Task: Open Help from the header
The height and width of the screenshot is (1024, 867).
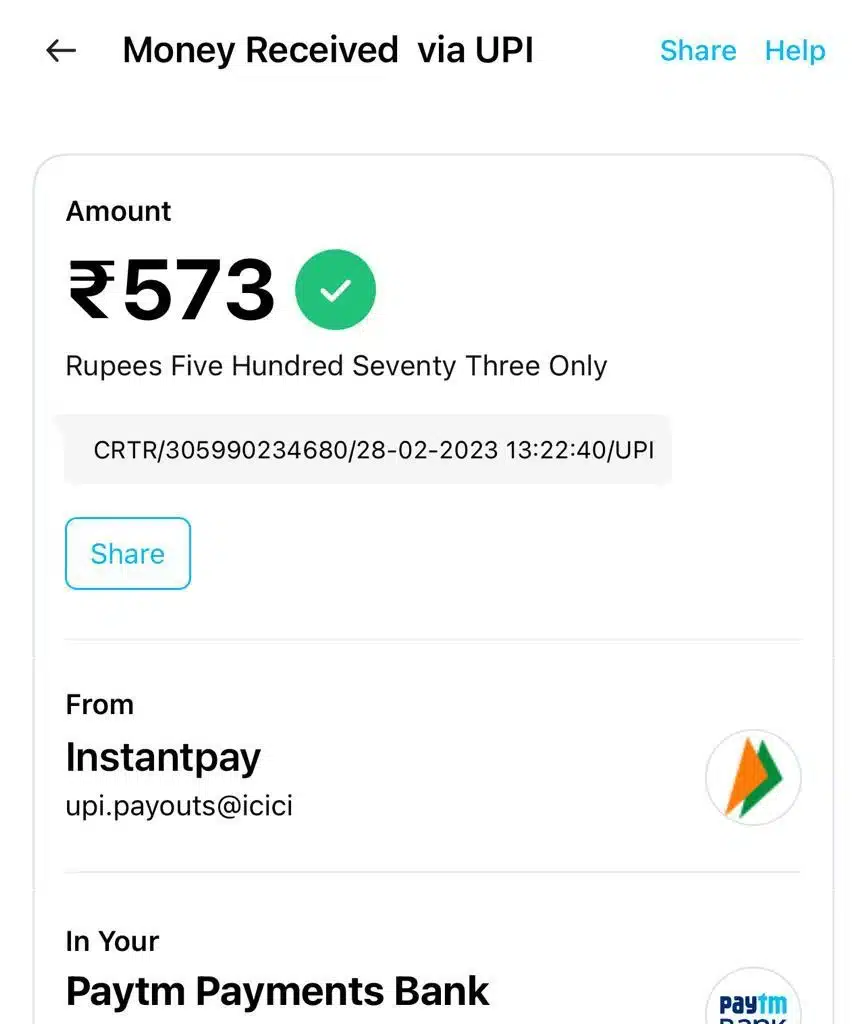Action: [x=795, y=50]
